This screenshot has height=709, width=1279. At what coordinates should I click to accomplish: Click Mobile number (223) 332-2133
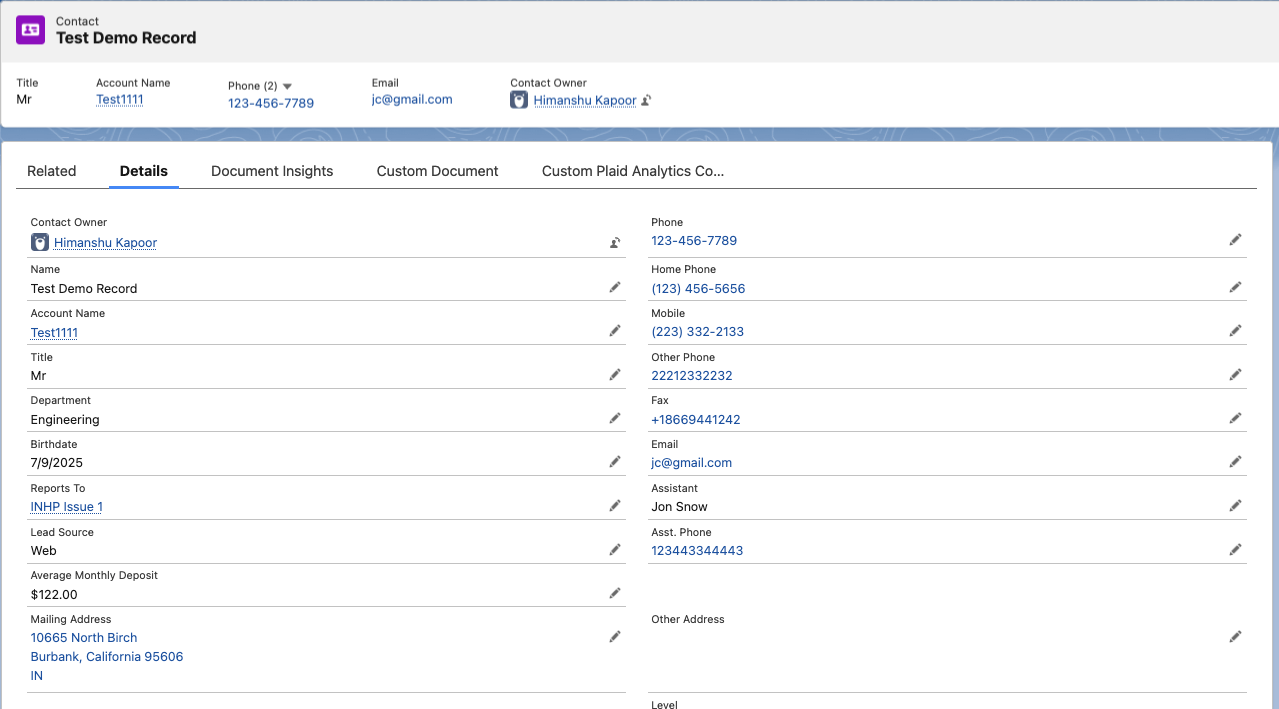pyautogui.click(x=698, y=332)
